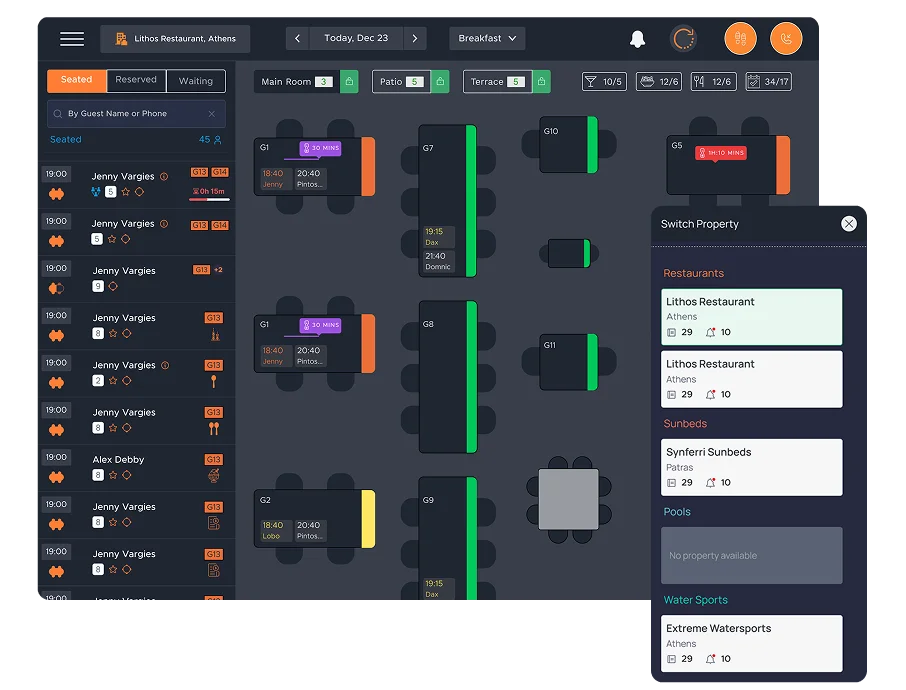The height and width of the screenshot is (690, 906).
Task: Focus the guest name or phone search
Action: (136, 114)
